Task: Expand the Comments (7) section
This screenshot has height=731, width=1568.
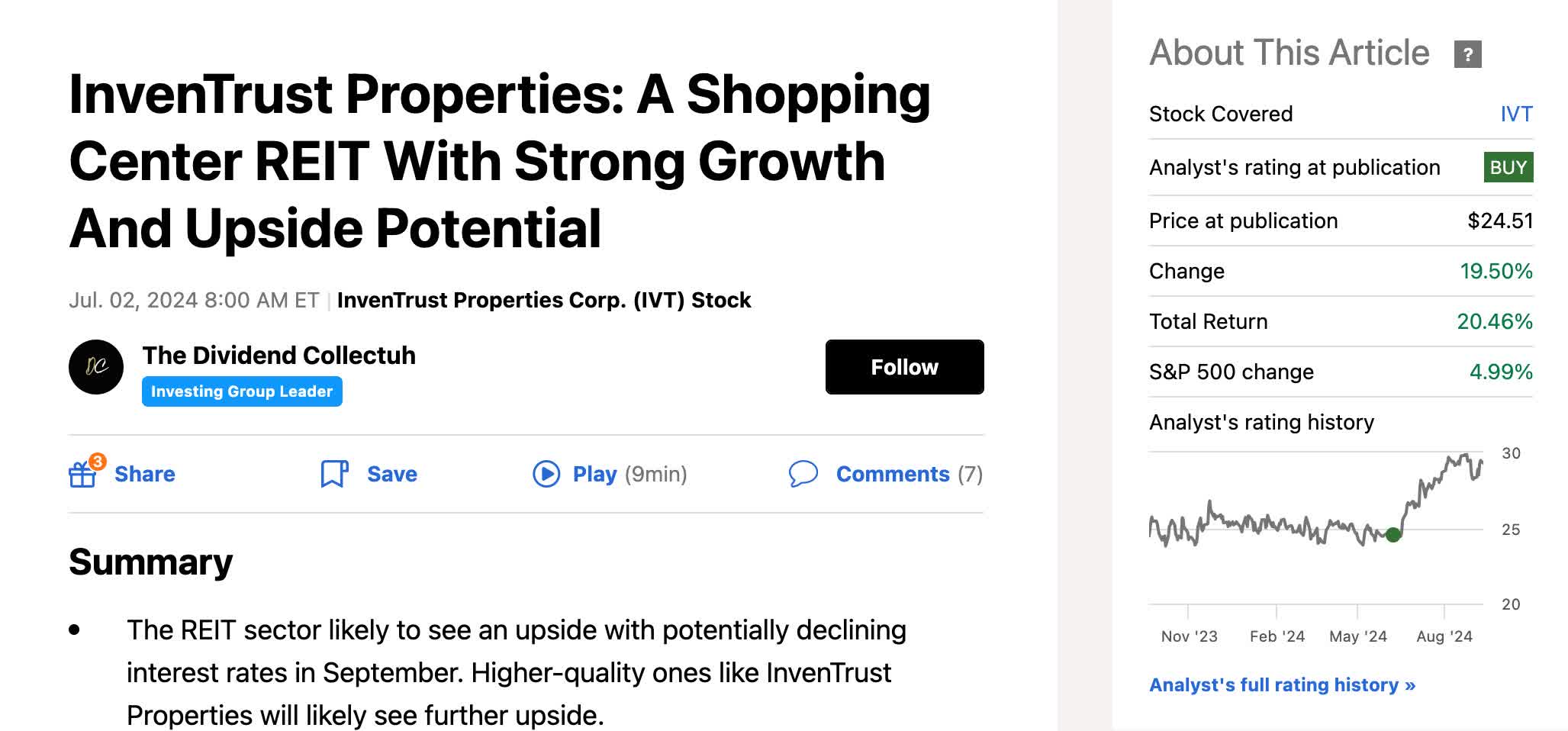Action: coord(891,474)
